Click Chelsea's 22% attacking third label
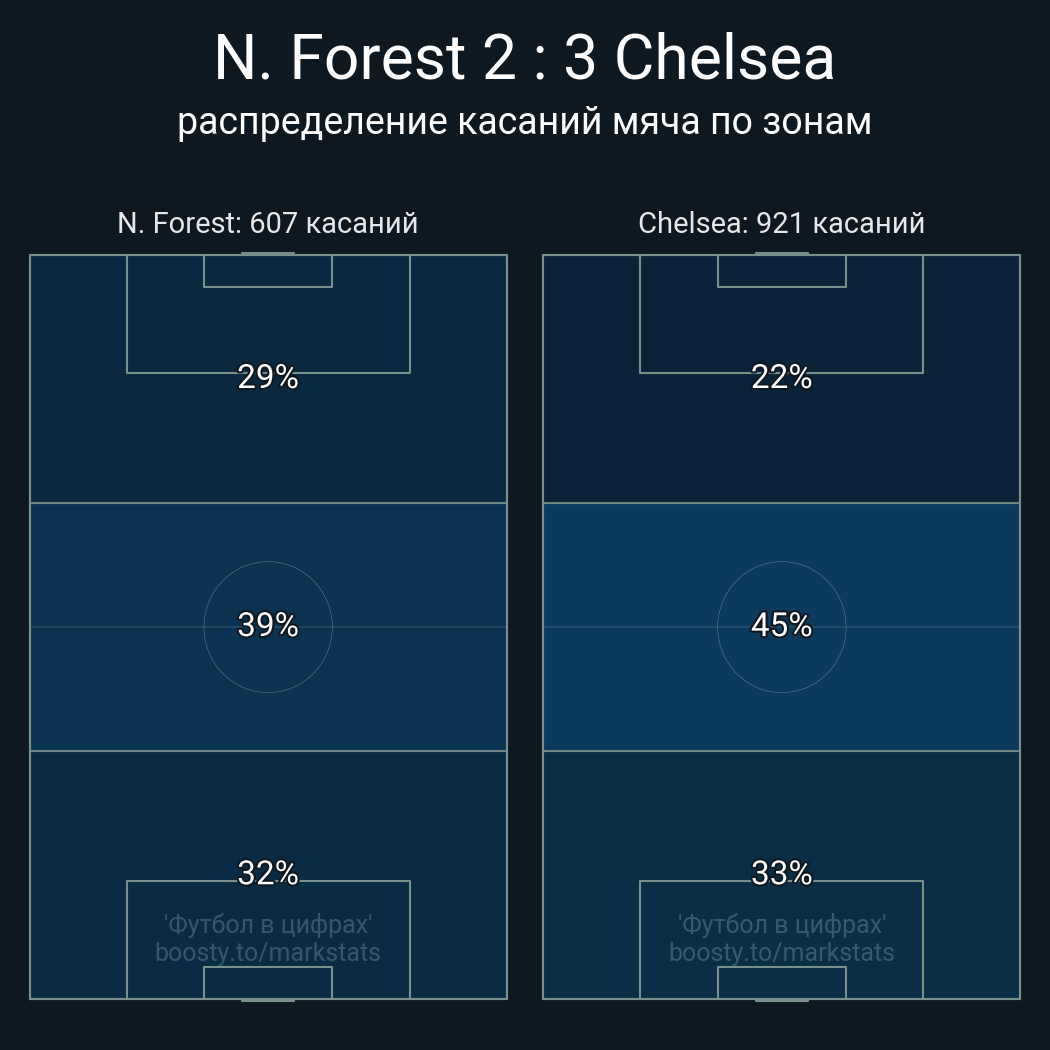 point(781,377)
